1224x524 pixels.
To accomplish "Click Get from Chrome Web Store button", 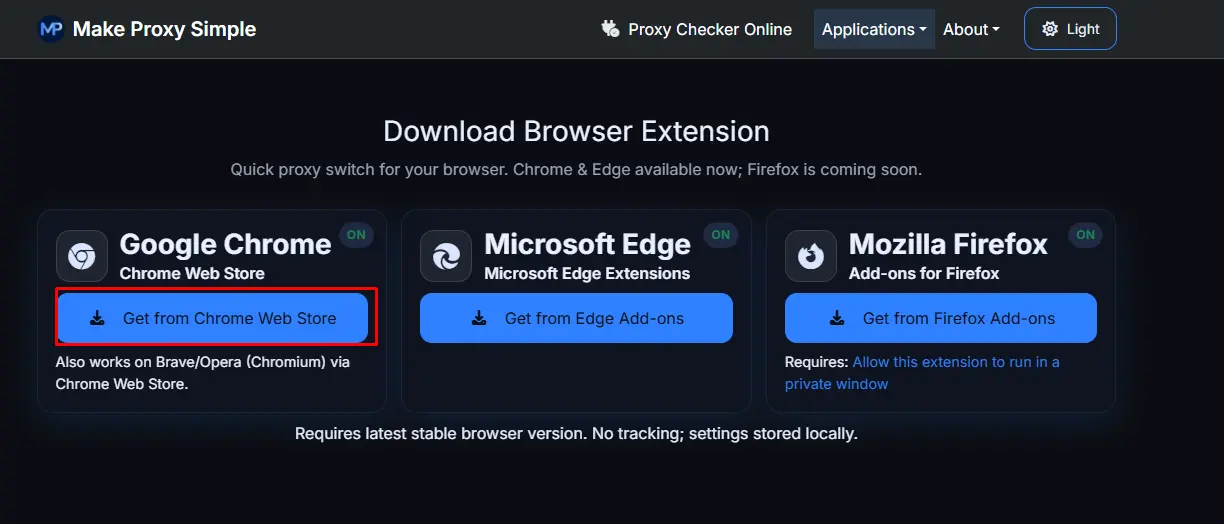I will 212,318.
